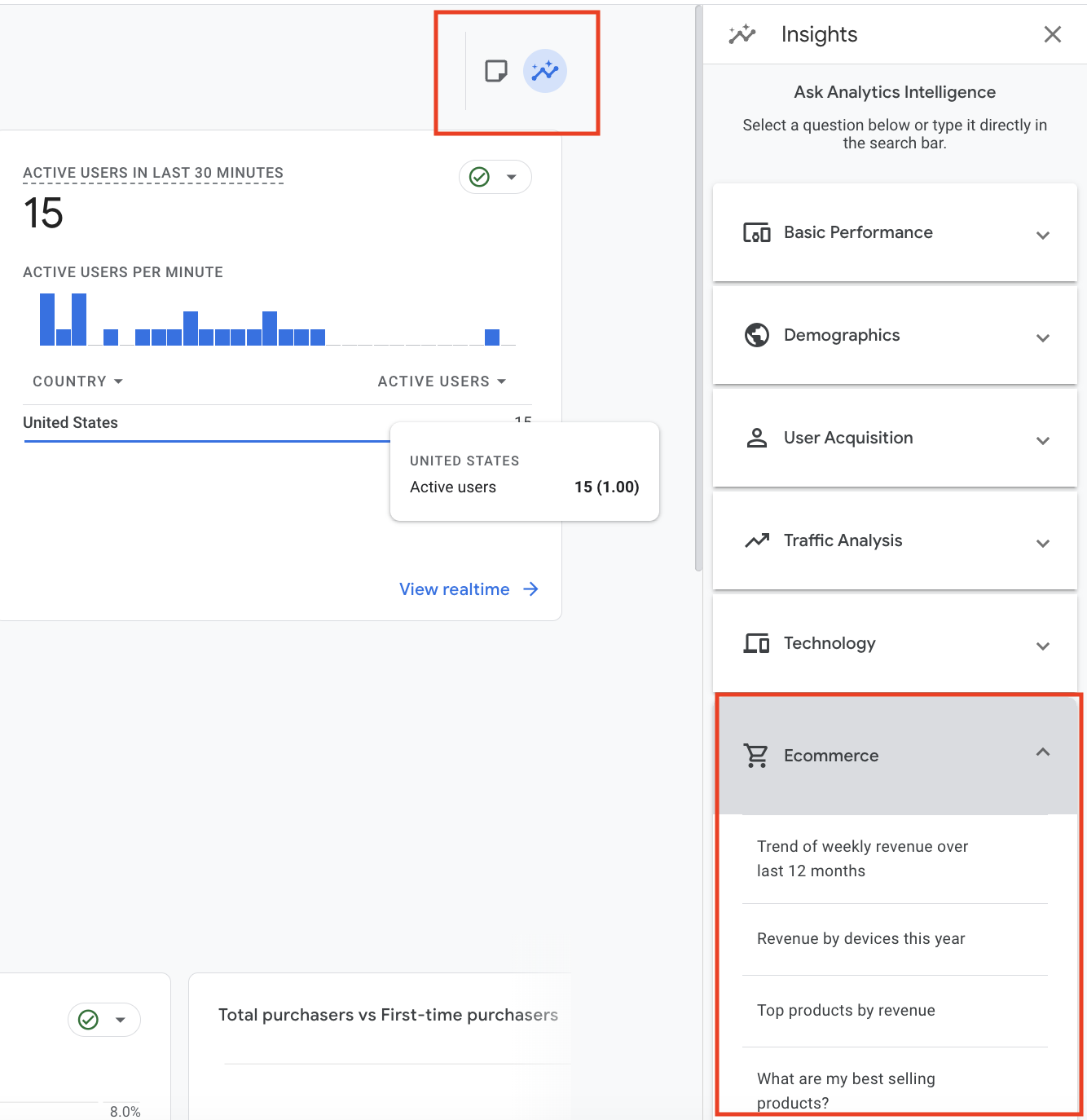Click the Insights sparkle icon button in toolbar
Screen dimensions: 1087x1120
(544, 71)
